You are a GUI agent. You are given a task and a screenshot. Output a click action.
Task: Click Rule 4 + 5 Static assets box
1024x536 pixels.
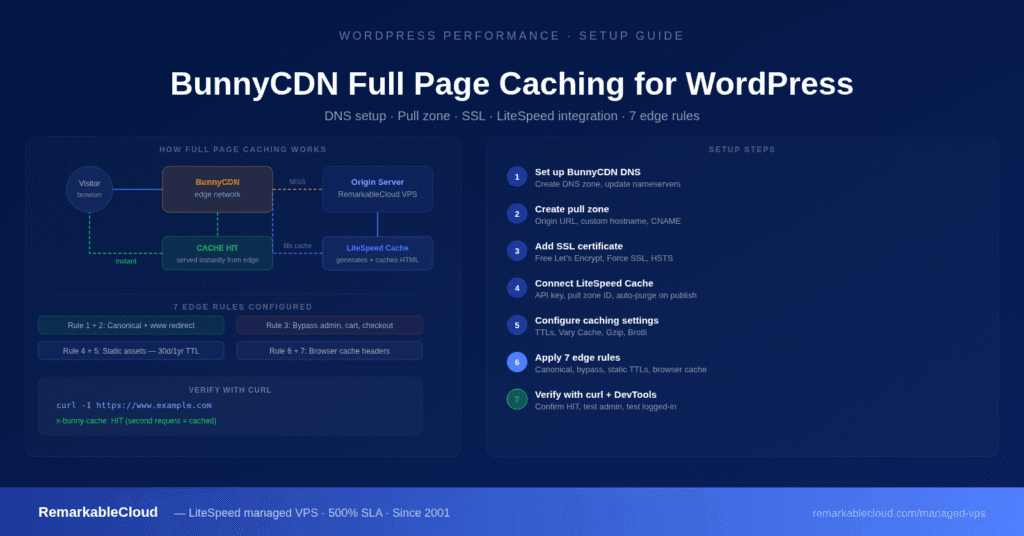coord(131,351)
